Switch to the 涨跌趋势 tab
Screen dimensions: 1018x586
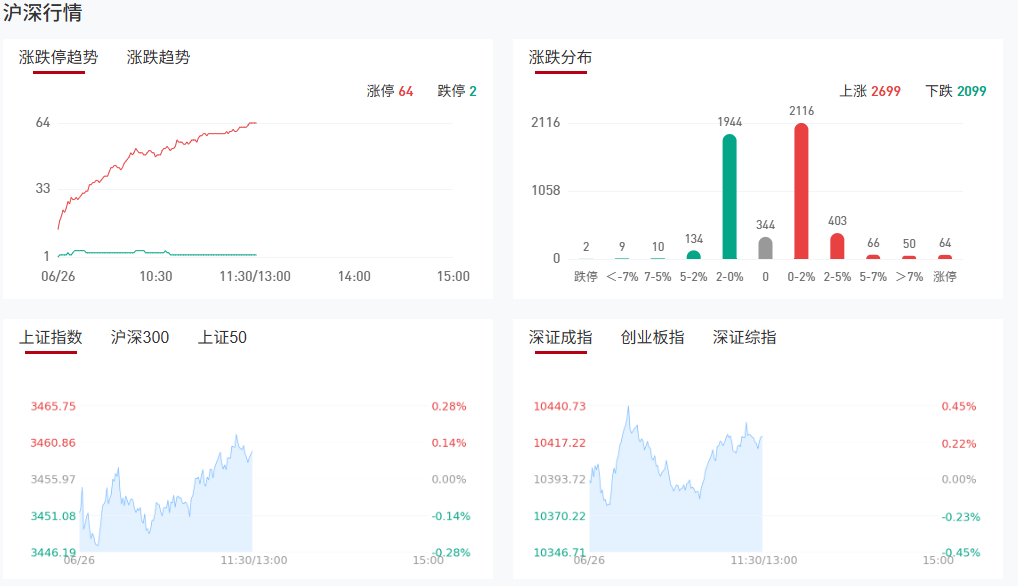[x=158, y=57]
